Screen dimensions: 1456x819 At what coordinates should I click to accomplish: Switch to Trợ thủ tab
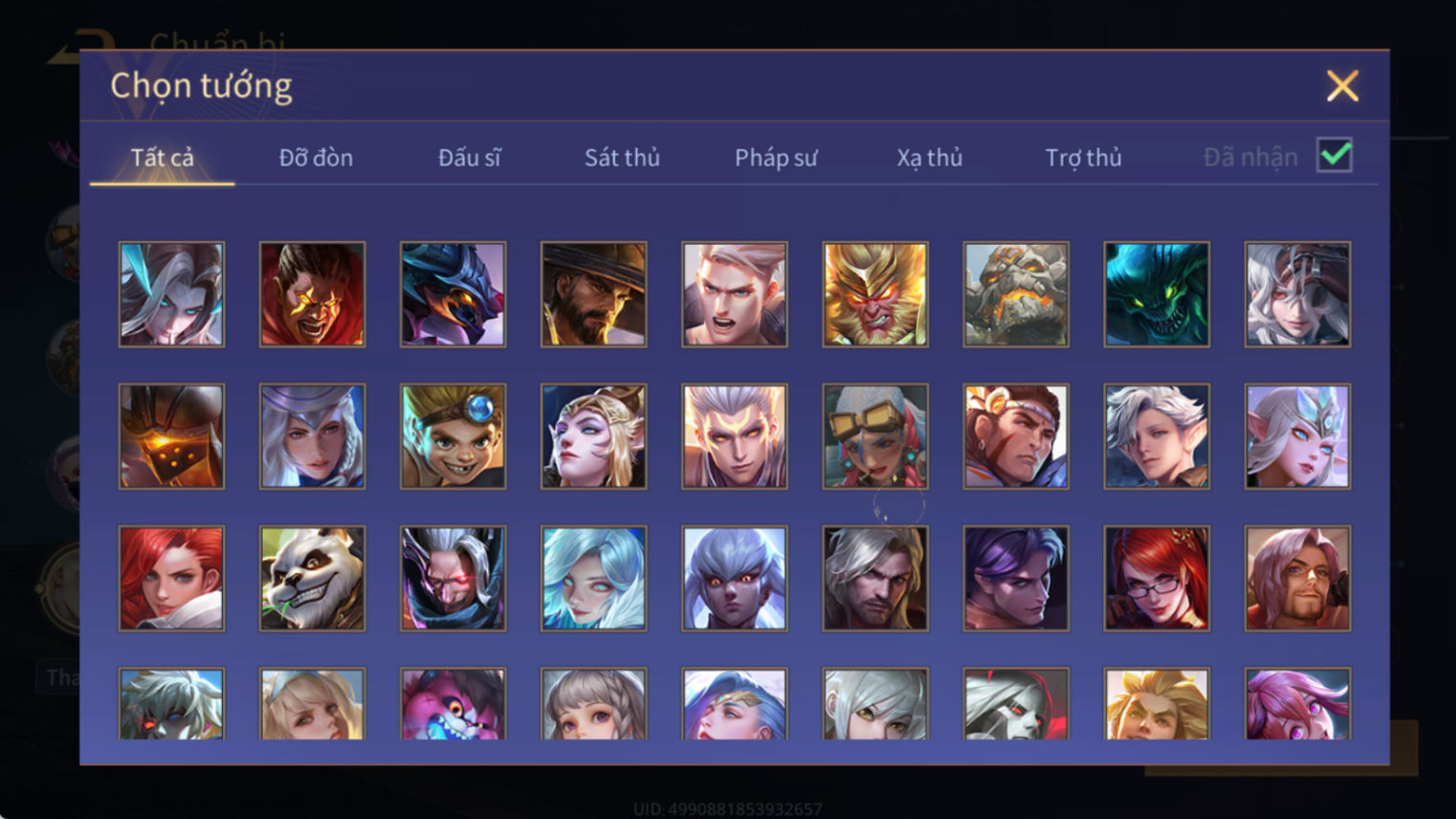1083,157
